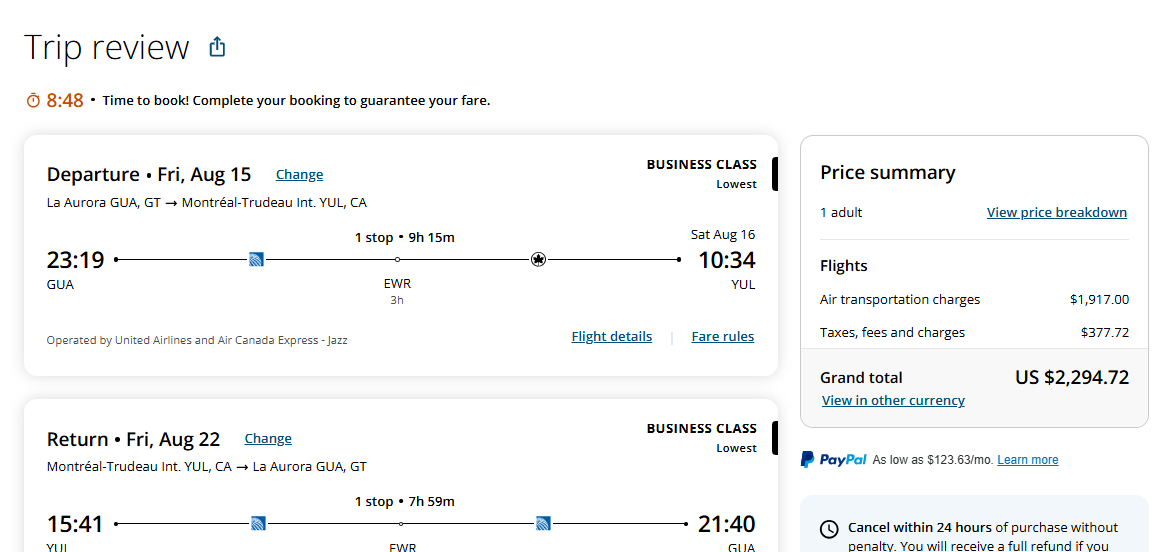This screenshot has height=552, width=1169.
Task: Click the Air Canada maple leaf logo
Action: pos(539,260)
